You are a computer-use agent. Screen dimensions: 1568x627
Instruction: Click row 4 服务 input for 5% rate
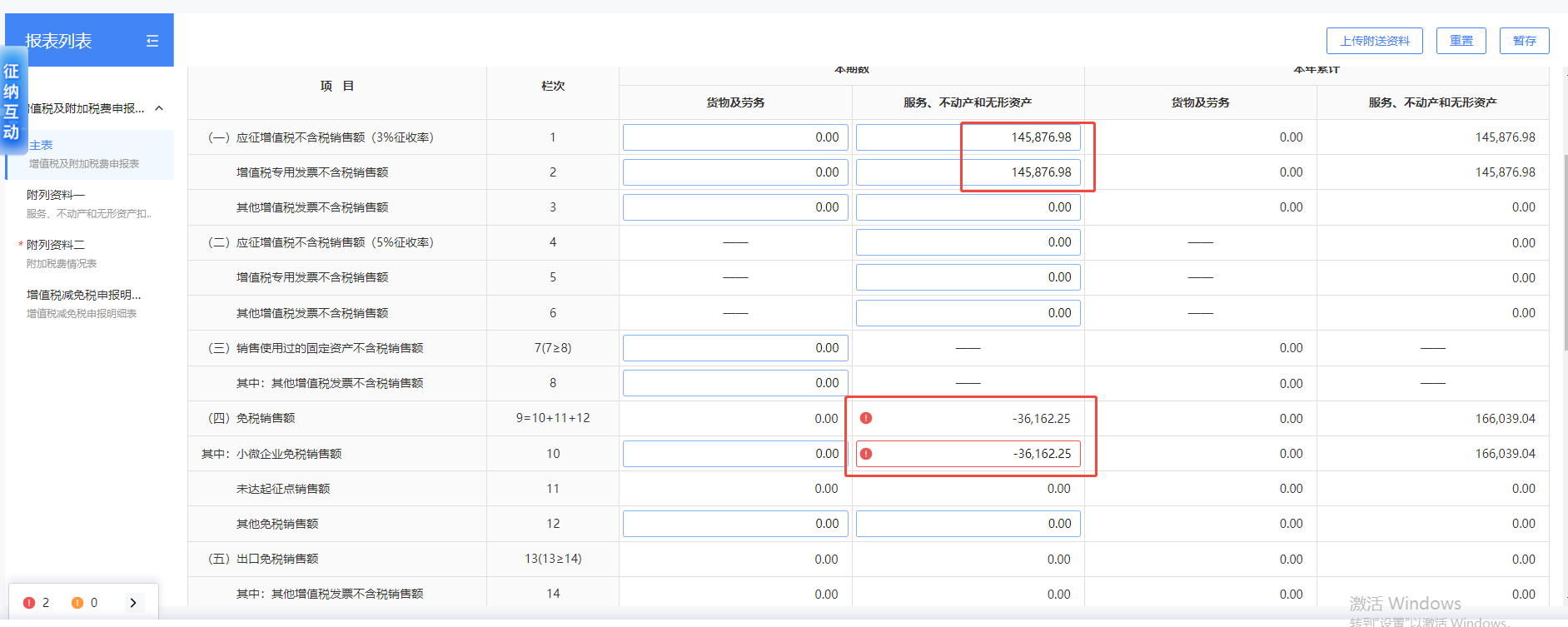(968, 242)
